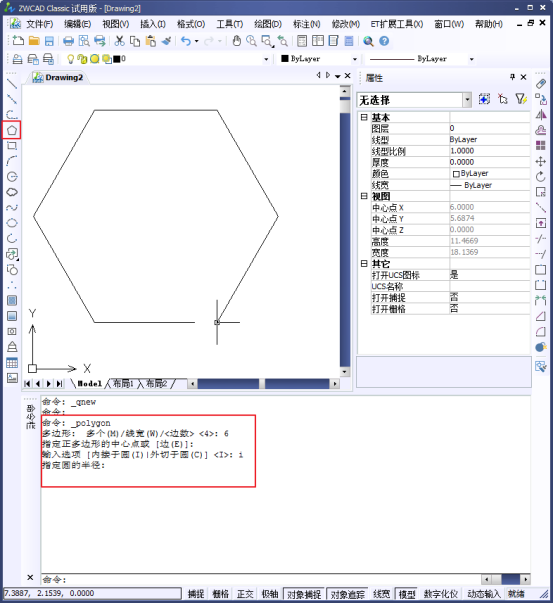
Task: Select the Arc draw tool
Action: point(12,161)
